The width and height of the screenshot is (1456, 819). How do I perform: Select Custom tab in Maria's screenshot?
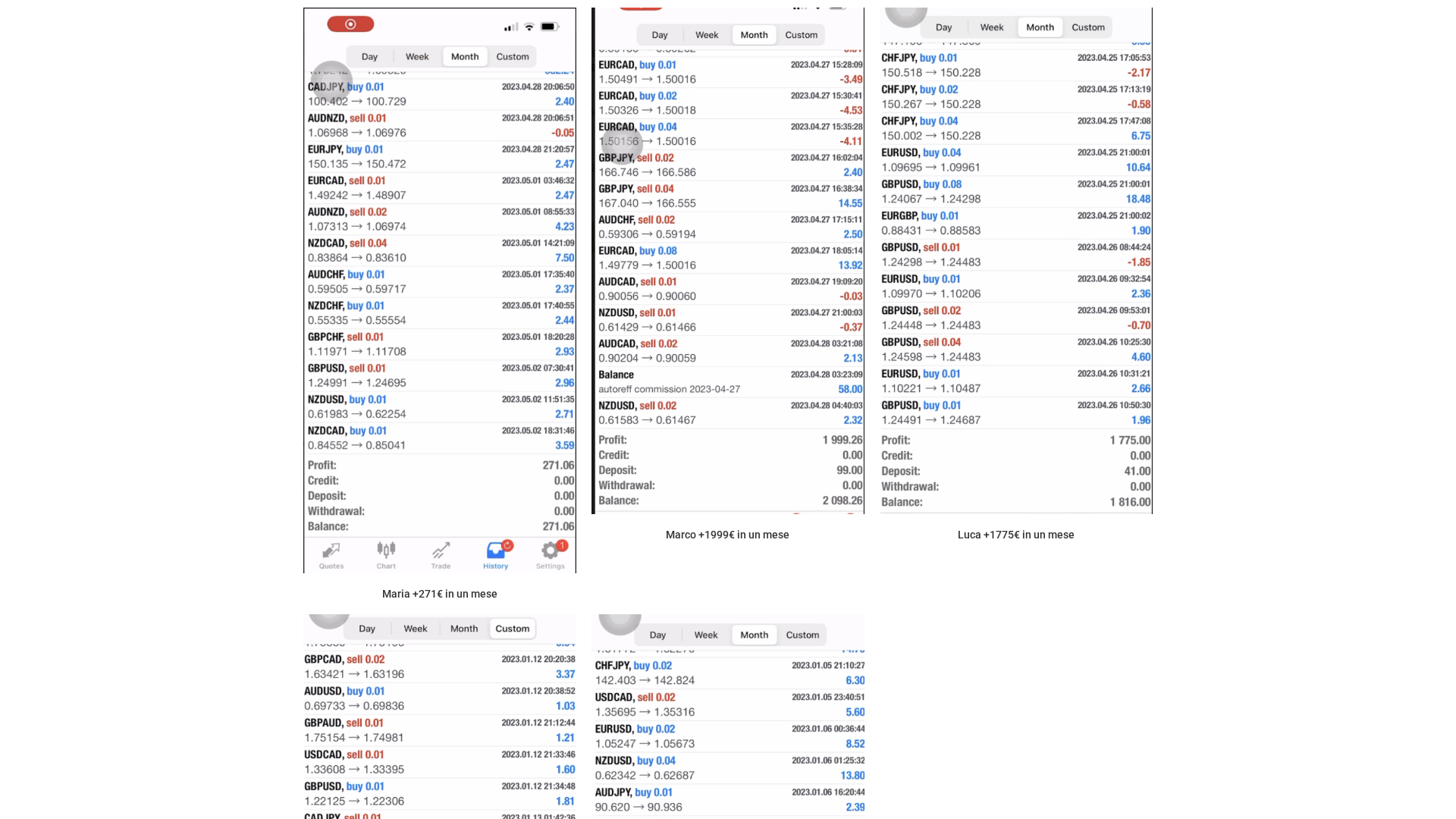pyautogui.click(x=513, y=57)
